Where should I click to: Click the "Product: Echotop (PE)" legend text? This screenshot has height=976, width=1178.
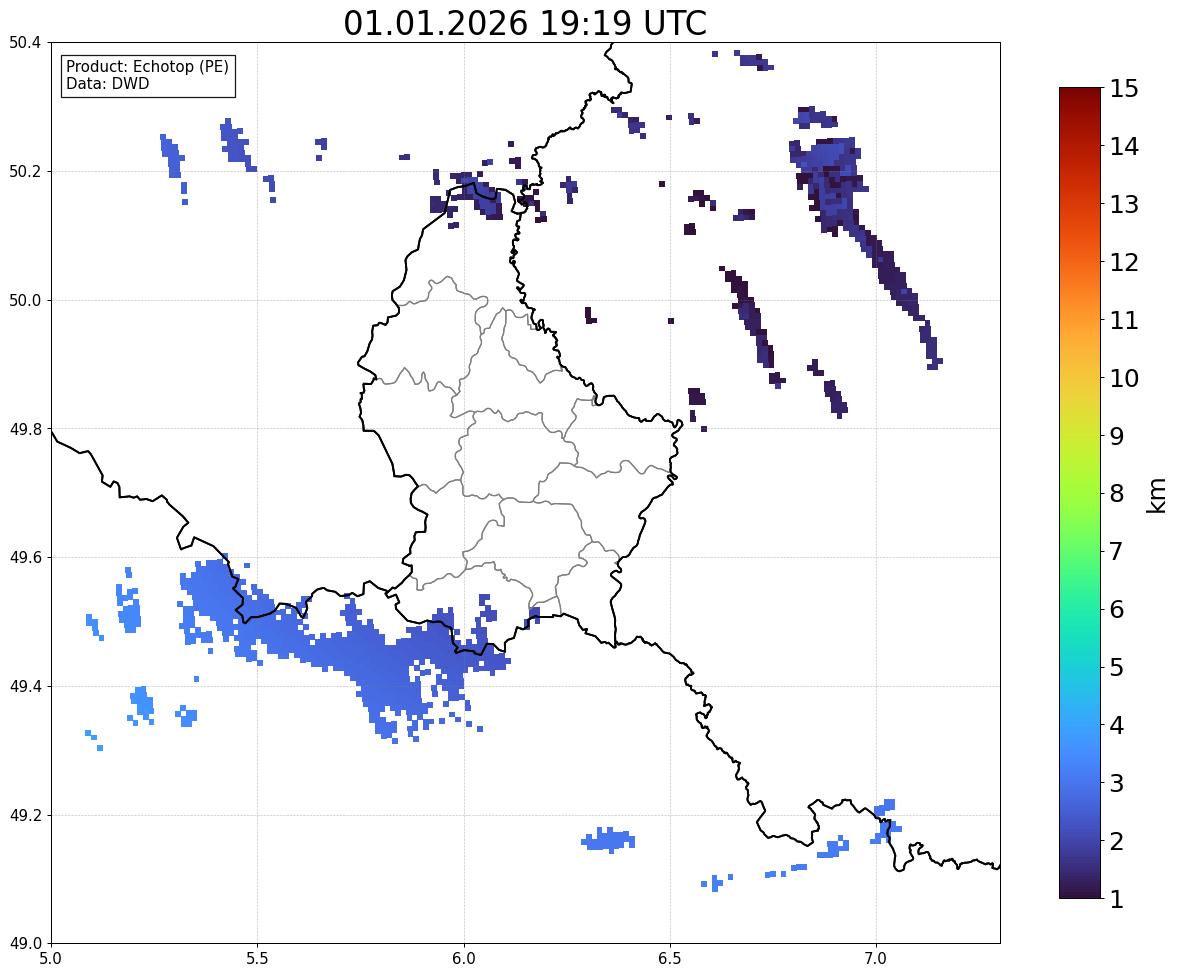pyautogui.click(x=147, y=67)
